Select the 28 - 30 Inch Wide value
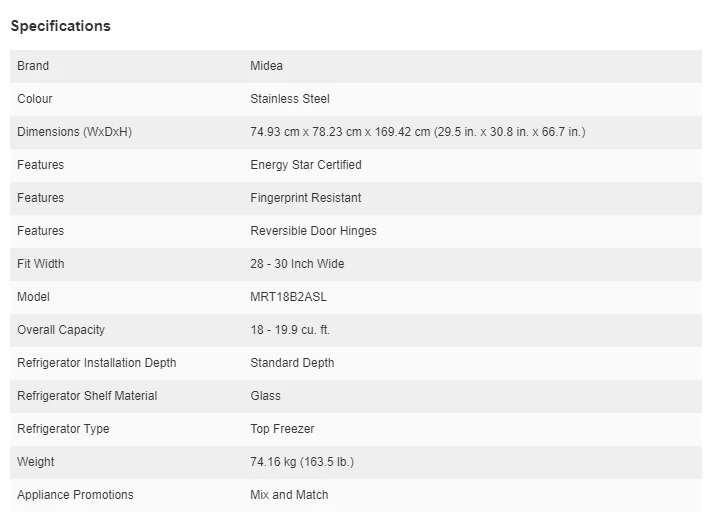Image resolution: width=721 pixels, height=532 pixels. pos(297,264)
